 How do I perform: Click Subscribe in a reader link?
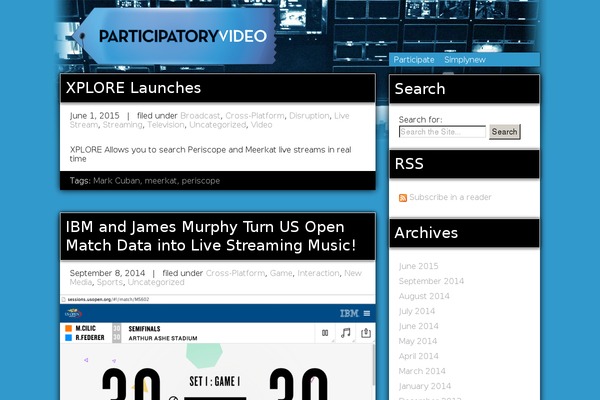[x=450, y=197]
